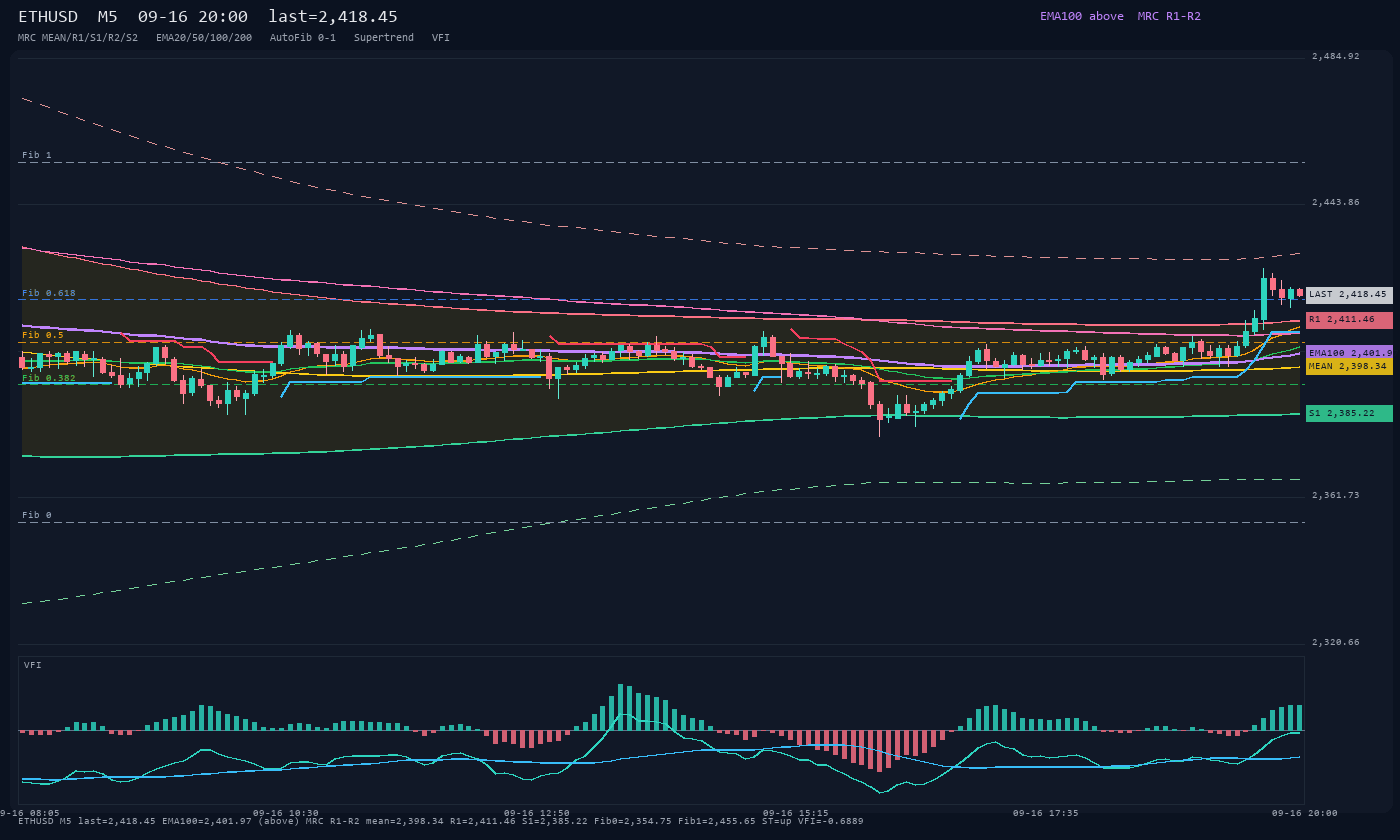The image size is (1400, 840).
Task: Click the 2,320.66 price axis label
Action: [x=1336, y=642]
